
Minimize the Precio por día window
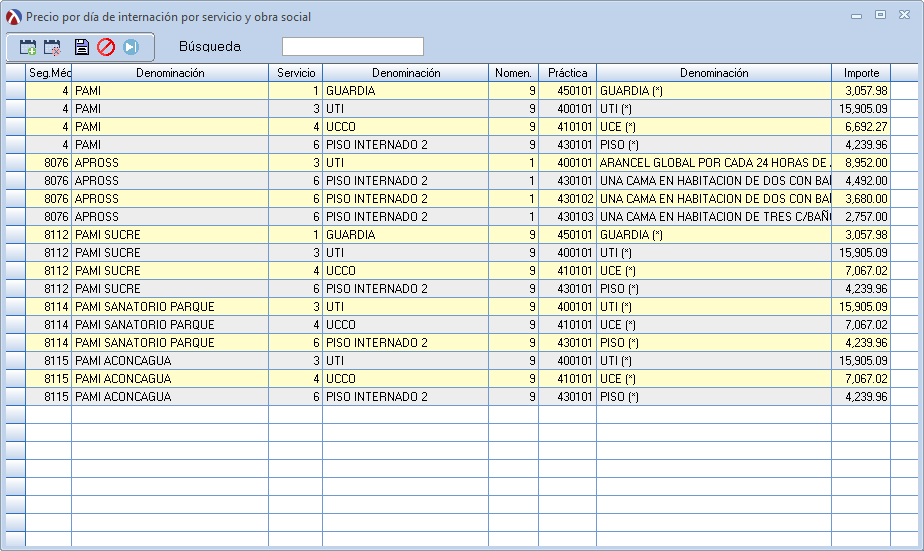click(x=856, y=16)
